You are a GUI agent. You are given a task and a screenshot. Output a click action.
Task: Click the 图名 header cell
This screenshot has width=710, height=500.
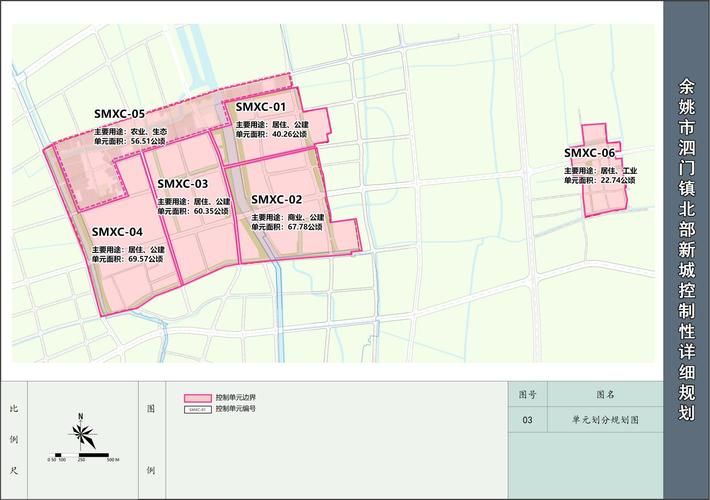[x=605, y=394]
